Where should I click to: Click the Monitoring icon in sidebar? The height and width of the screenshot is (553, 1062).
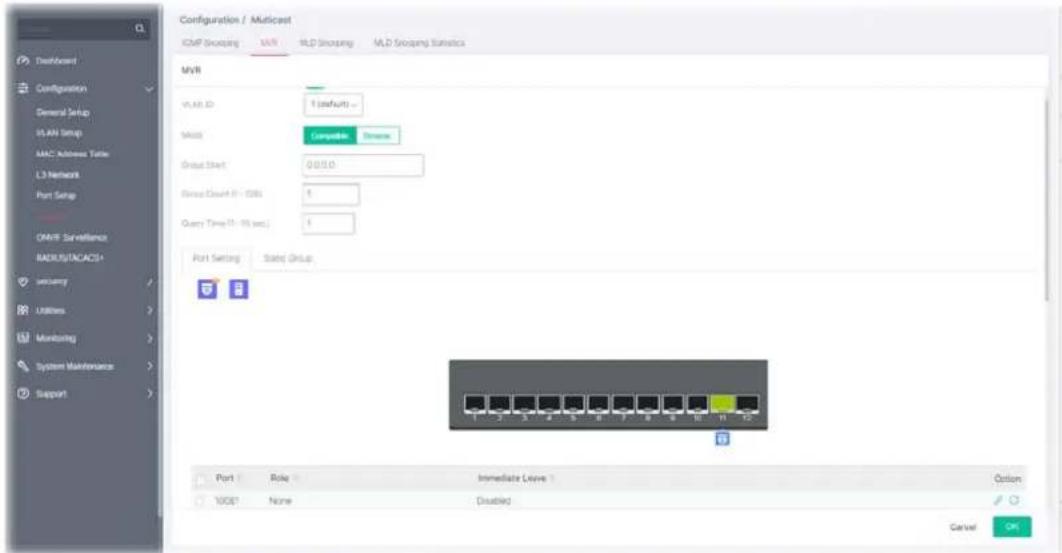[23, 337]
